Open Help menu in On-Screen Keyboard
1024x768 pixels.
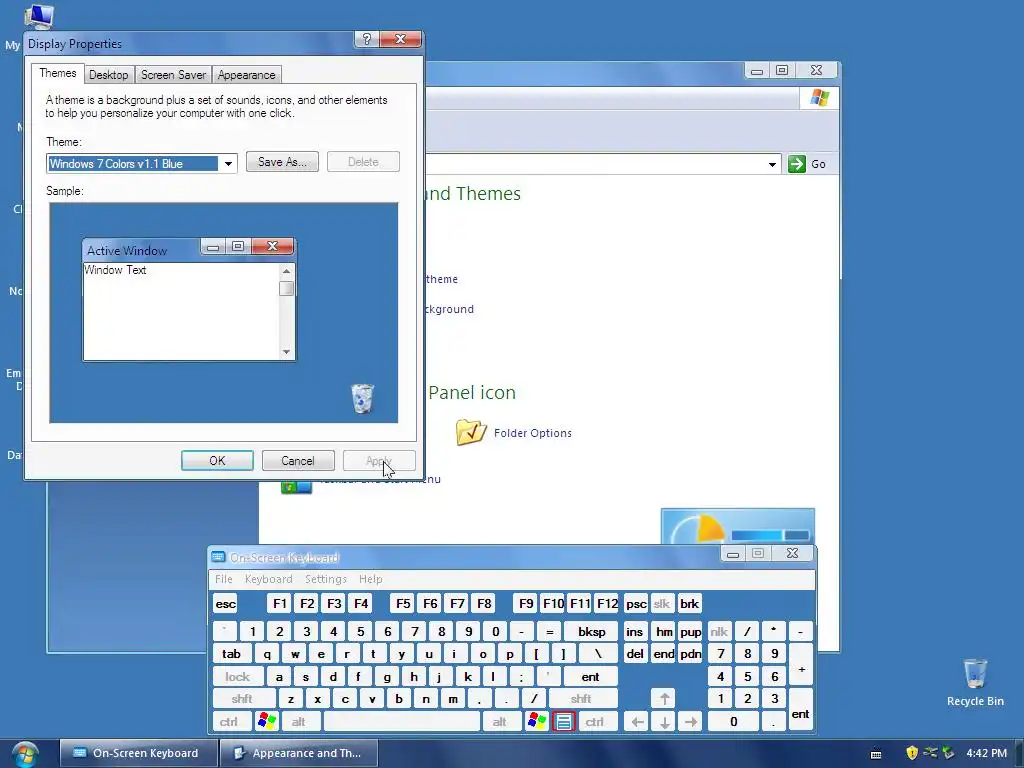point(370,579)
